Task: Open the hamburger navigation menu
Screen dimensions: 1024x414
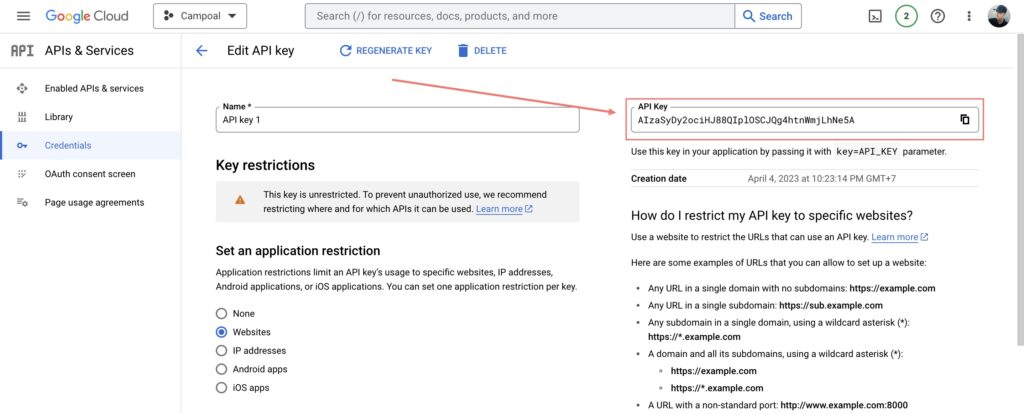Action: [24, 16]
